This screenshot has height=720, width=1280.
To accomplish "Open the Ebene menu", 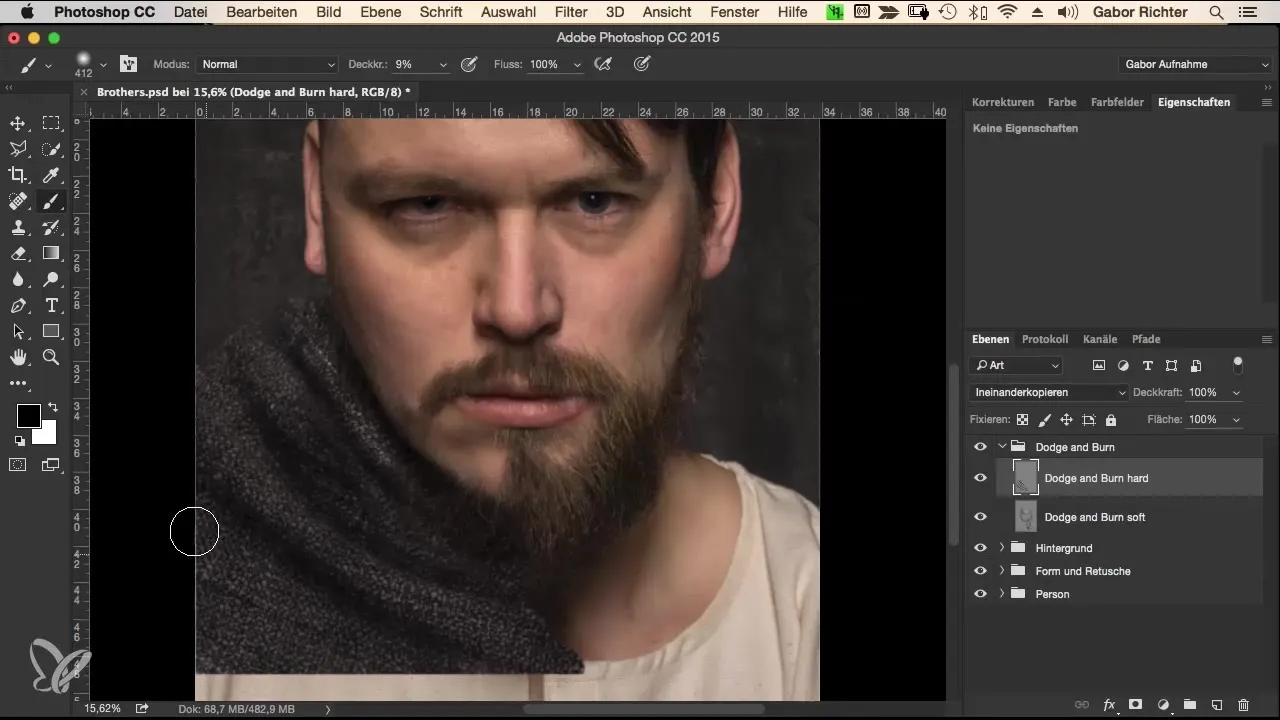I will [380, 12].
